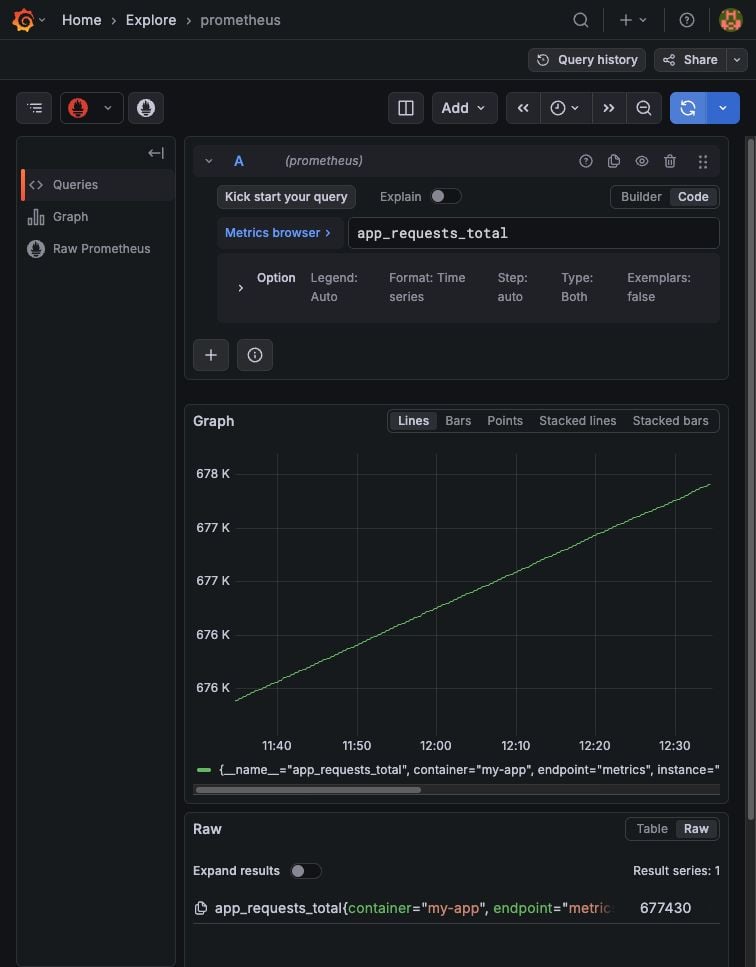Open the query inspector info icon
Screen dimensions: 756x967
coord(255,355)
